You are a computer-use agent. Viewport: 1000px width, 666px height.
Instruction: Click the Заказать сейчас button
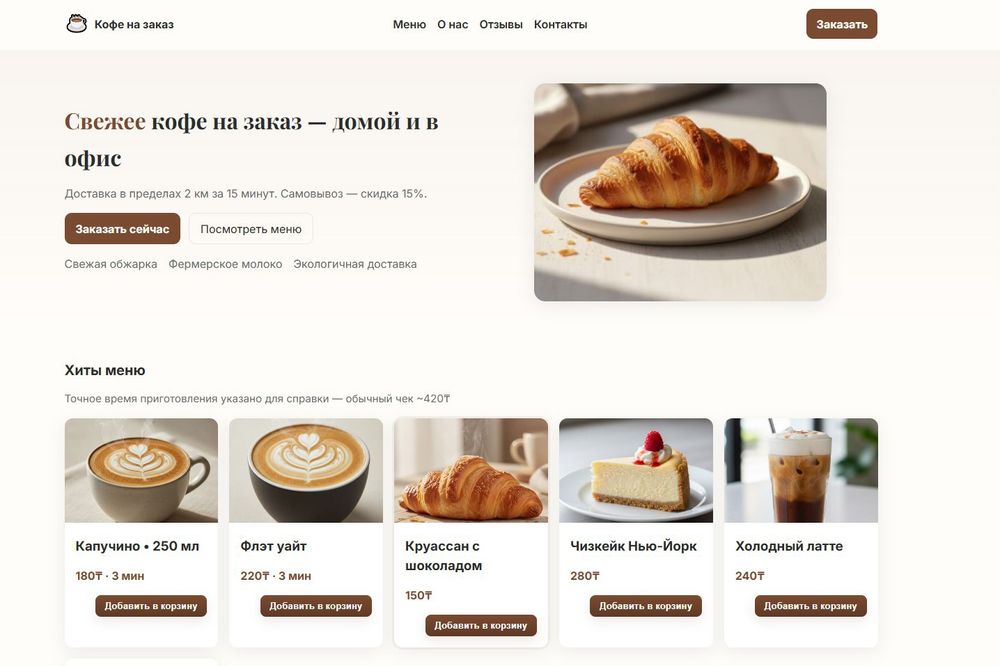122,229
